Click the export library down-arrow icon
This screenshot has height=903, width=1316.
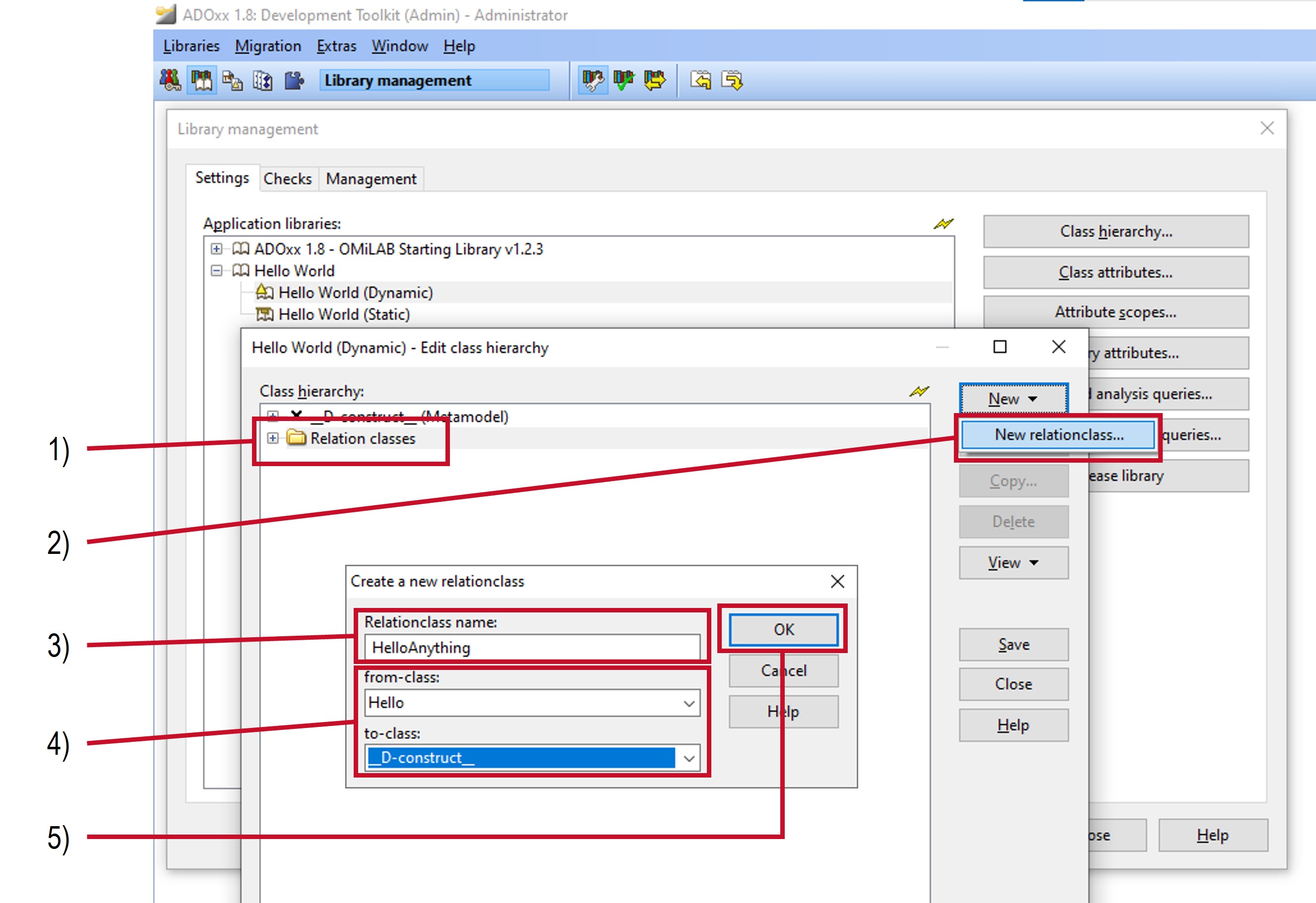pos(732,80)
